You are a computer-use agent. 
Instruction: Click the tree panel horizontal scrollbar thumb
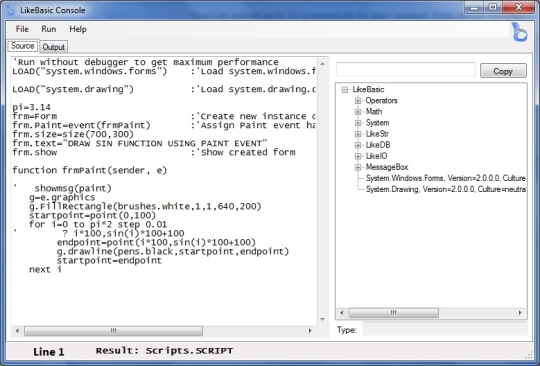coord(394,313)
